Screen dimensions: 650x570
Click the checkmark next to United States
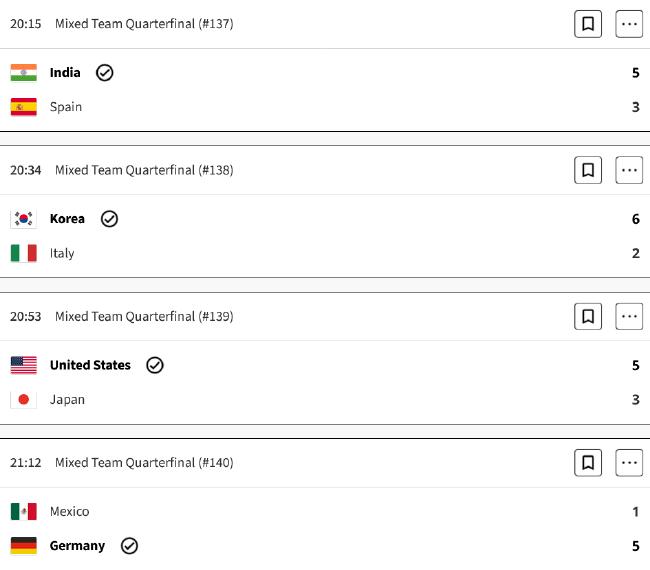155,365
